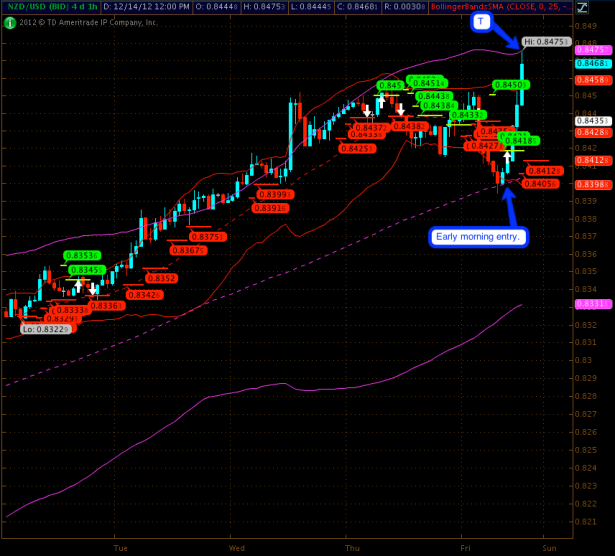Click the red 0.8352 signal label

[163, 278]
